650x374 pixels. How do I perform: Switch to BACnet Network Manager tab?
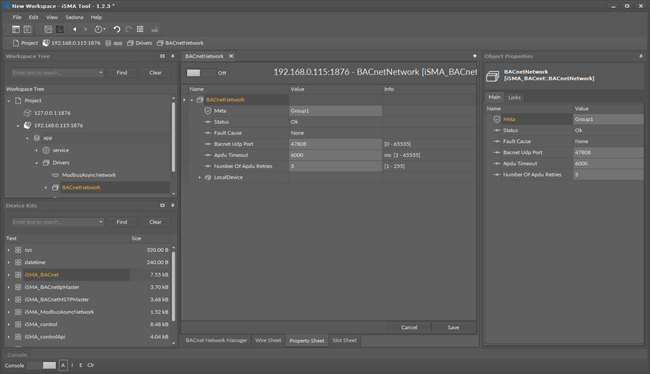[x=216, y=340]
